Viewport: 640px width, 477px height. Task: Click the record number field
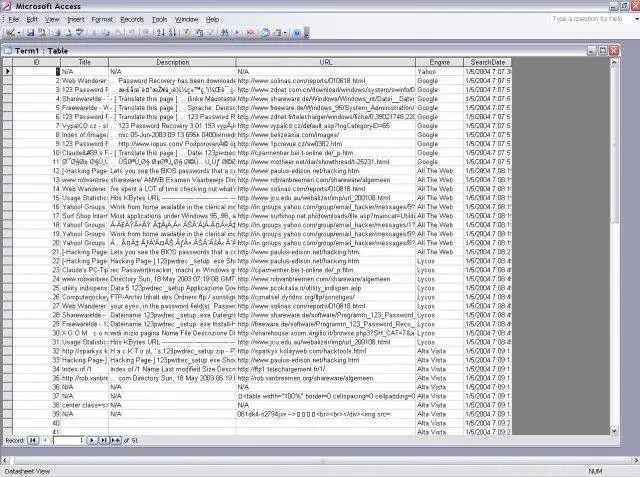tap(69, 440)
